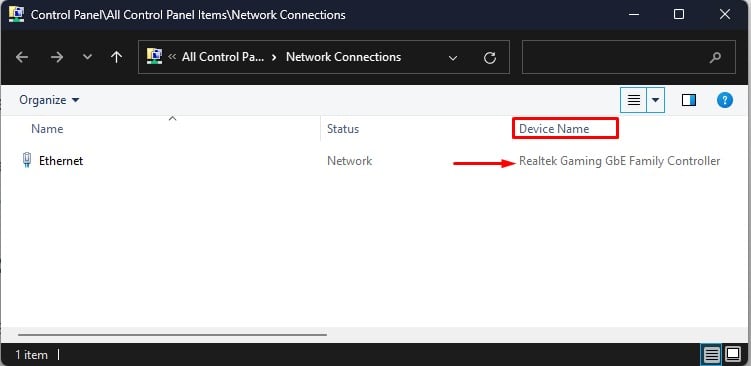
Task: Open the view options dropdown arrow
Action: [x=655, y=100]
